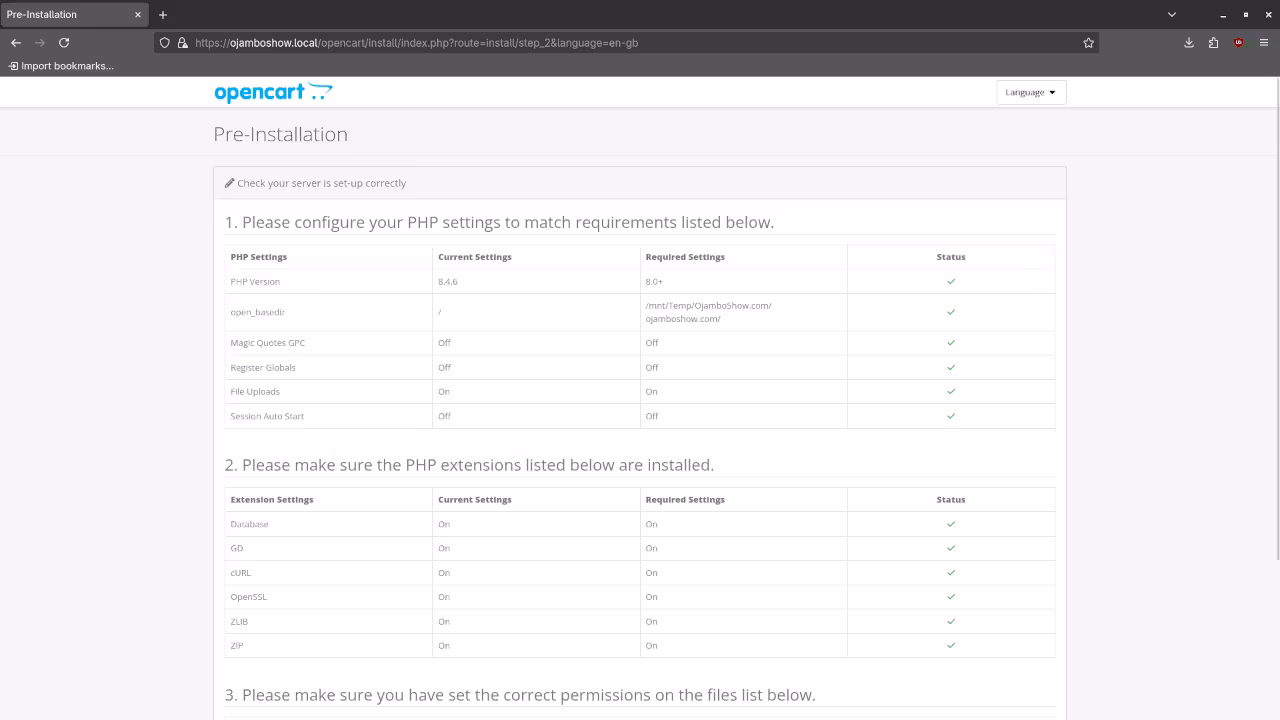This screenshot has height=720, width=1280.
Task: Click the Register Globals status checkmark
Action: 951,367
